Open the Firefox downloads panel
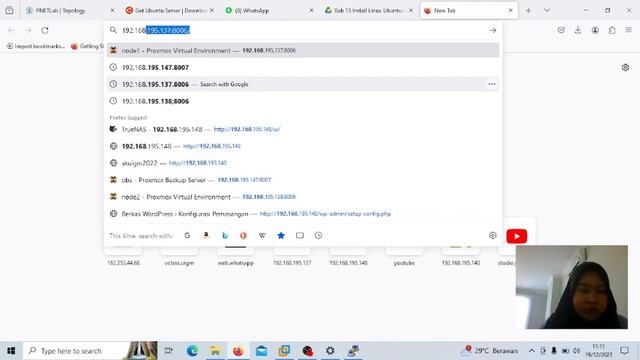Image resolution: width=640 pixels, height=360 pixels. [x=578, y=30]
